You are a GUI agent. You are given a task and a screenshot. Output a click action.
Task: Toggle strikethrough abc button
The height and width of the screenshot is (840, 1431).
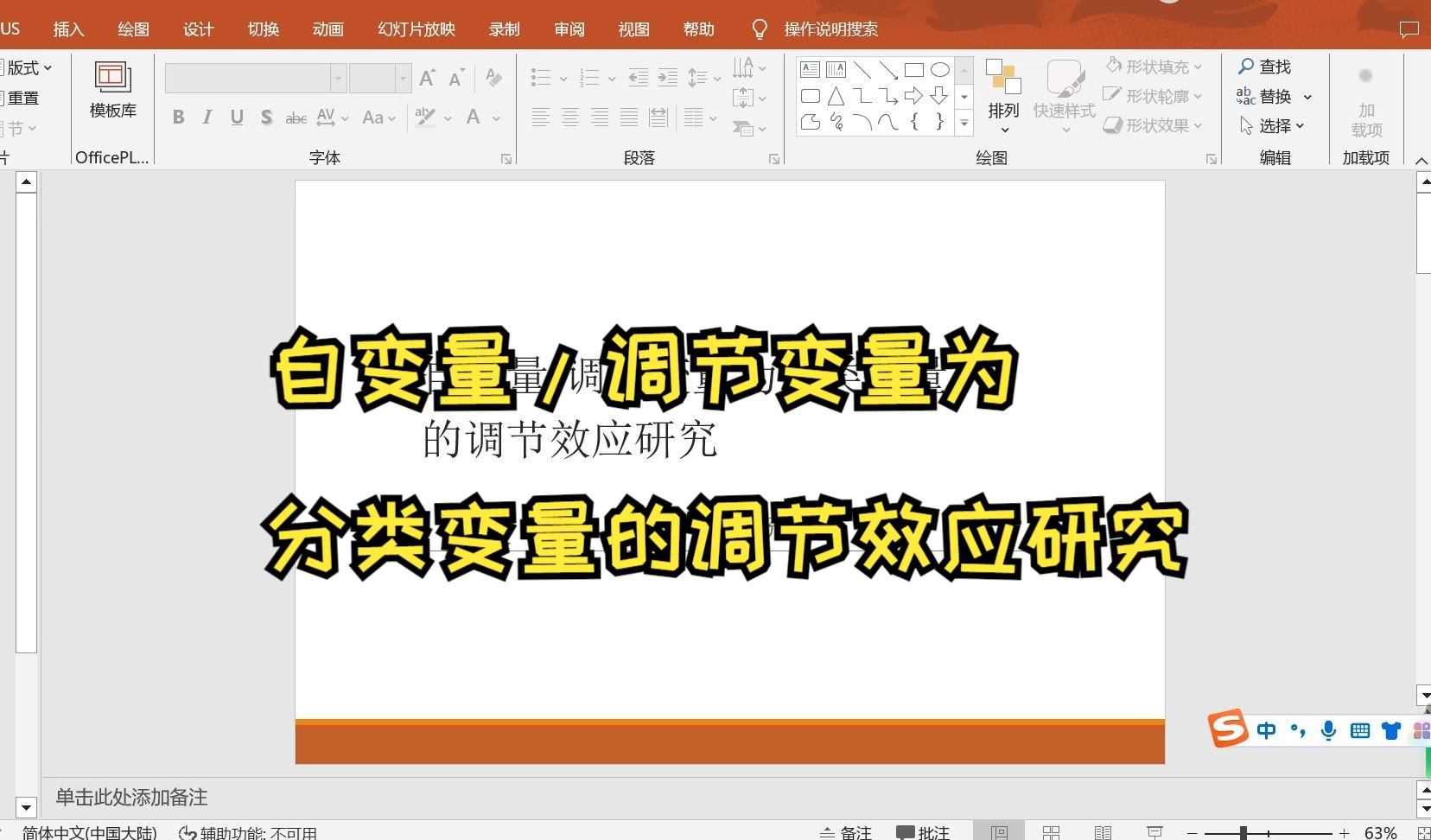(296, 118)
